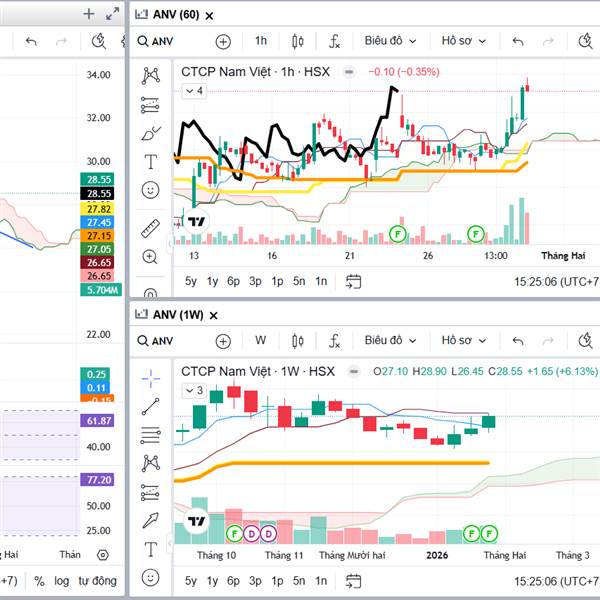Image resolution: width=600 pixels, height=600 pixels.
Task: Maximize left chart panel with arrows icon
Action: pyautogui.click(x=112, y=14)
